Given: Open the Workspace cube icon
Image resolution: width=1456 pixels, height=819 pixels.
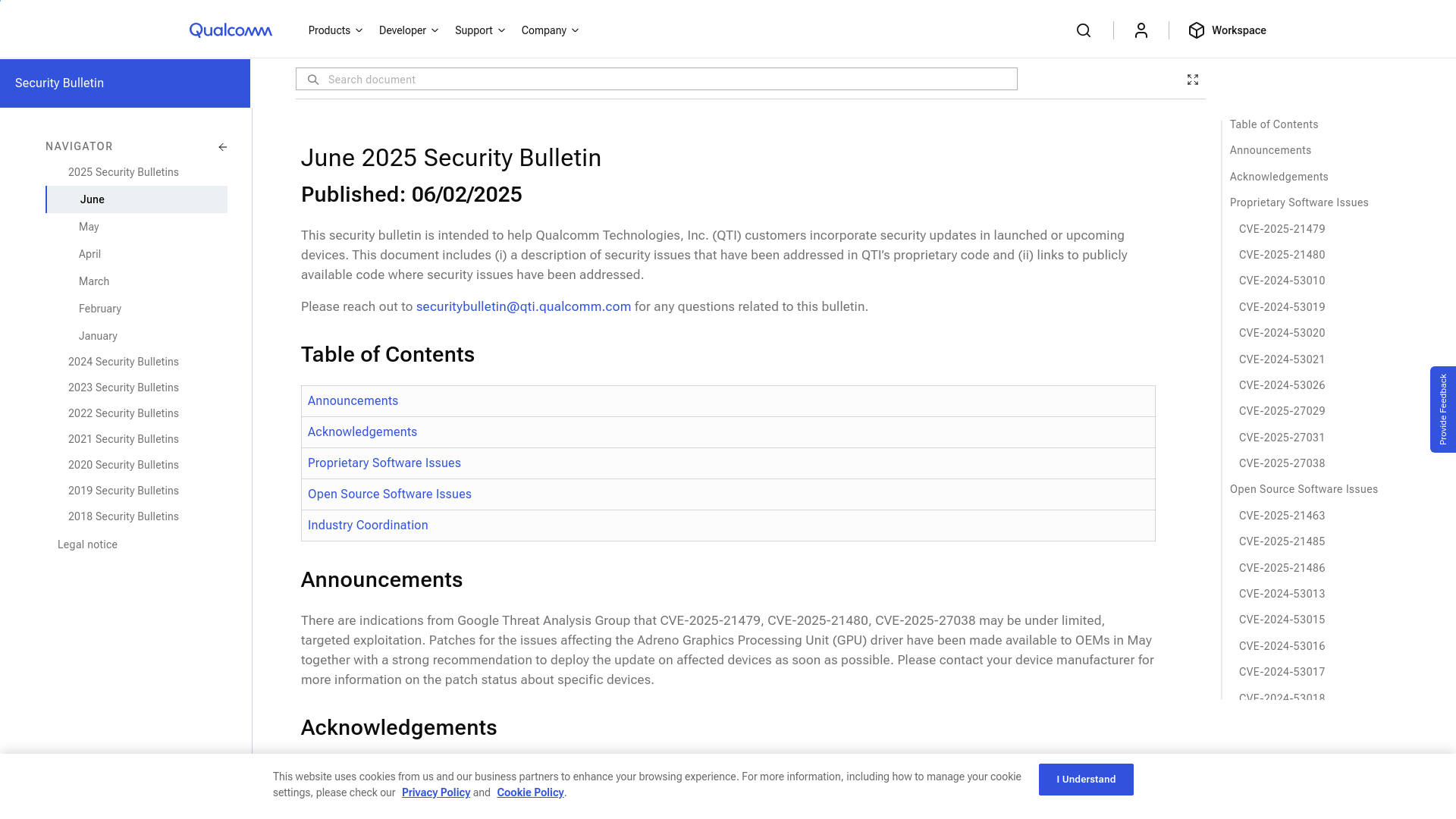Looking at the screenshot, I should pyautogui.click(x=1197, y=30).
